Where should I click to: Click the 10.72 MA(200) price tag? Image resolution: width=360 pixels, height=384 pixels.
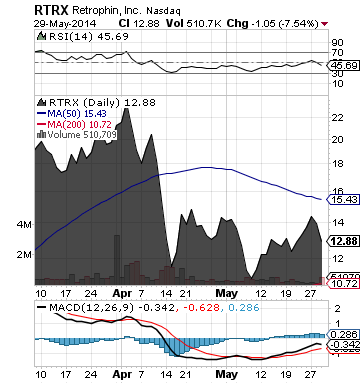pos(343,284)
